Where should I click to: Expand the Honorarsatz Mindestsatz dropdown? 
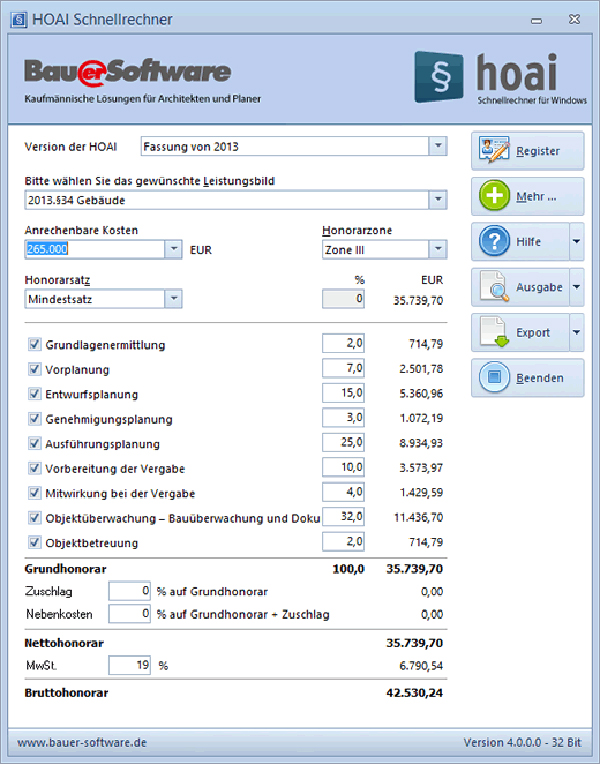(x=172, y=298)
